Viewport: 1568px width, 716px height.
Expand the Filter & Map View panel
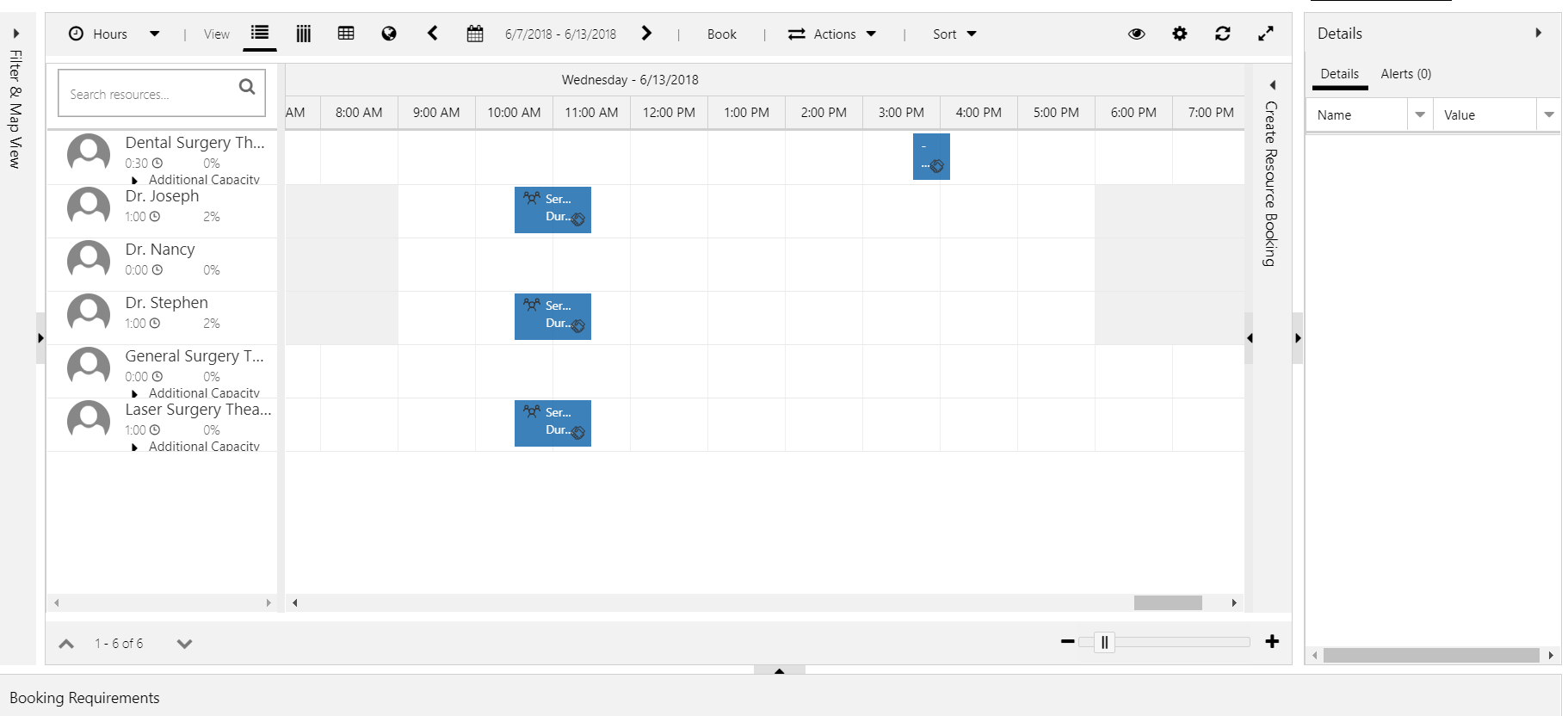pyautogui.click(x=15, y=34)
